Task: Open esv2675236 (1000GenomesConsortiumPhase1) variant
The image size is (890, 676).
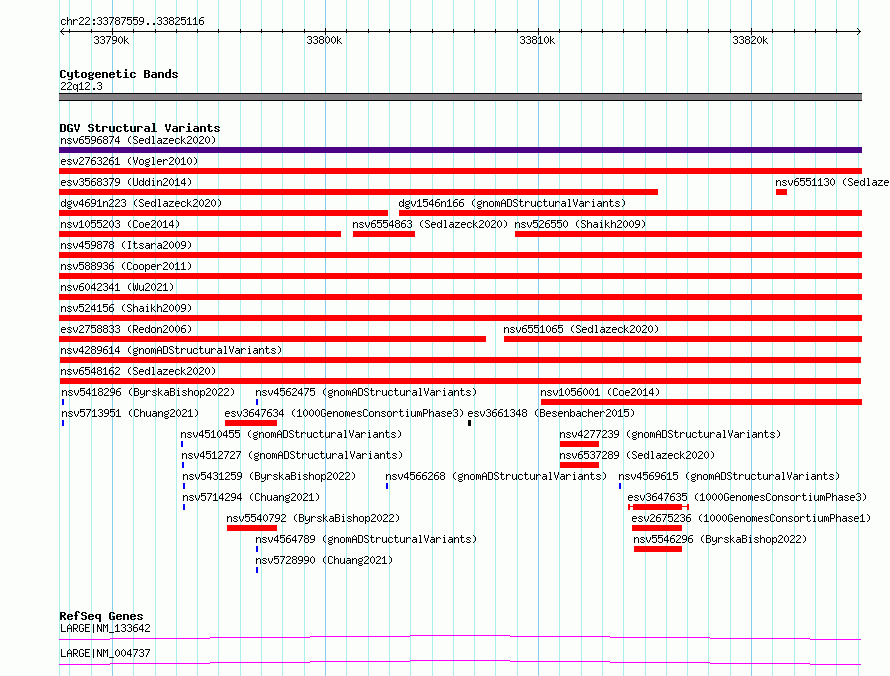Action: pos(751,518)
